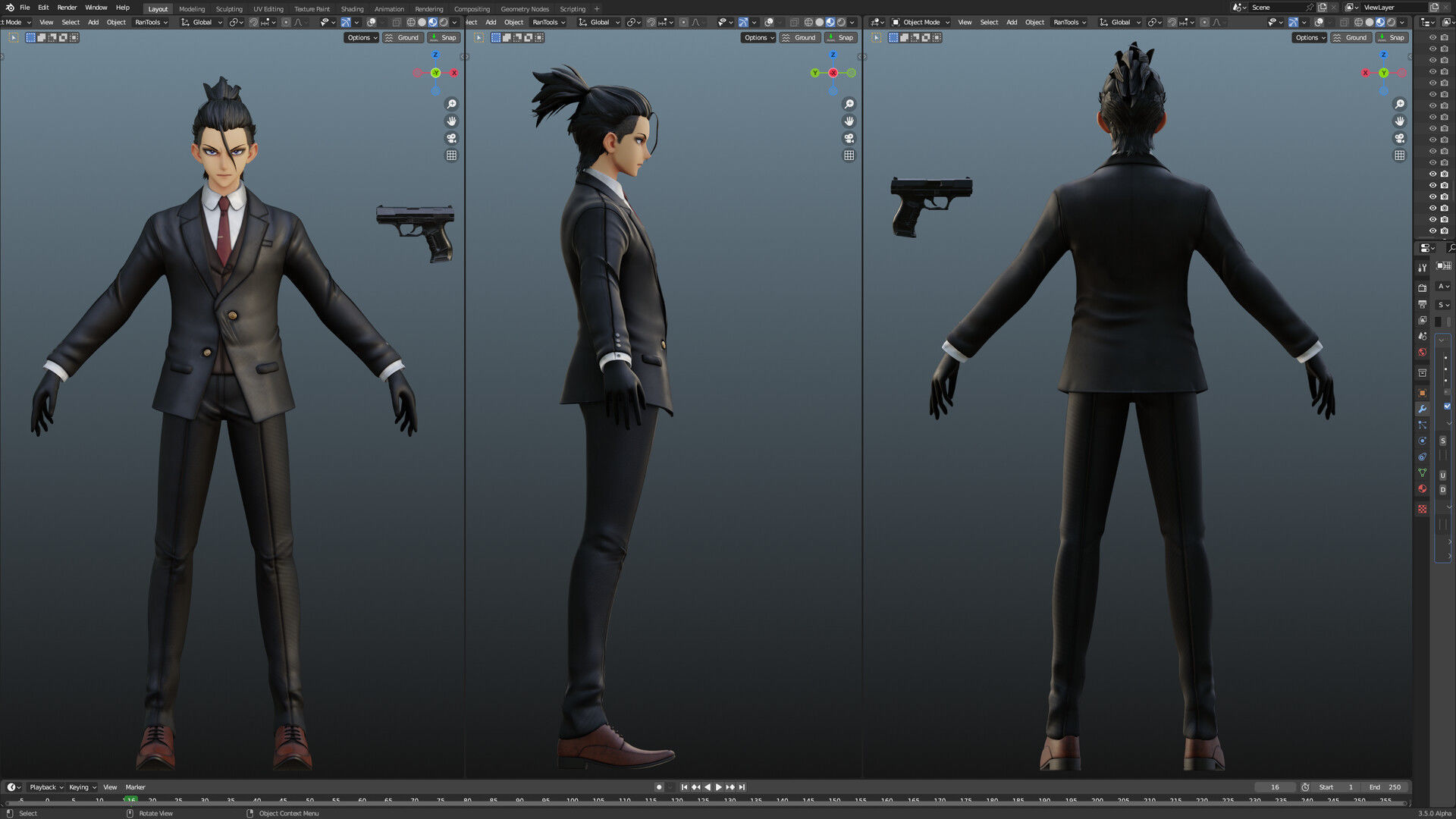Image resolution: width=1456 pixels, height=819 pixels.
Task: Open the World properties tab icon
Action: 1422,353
